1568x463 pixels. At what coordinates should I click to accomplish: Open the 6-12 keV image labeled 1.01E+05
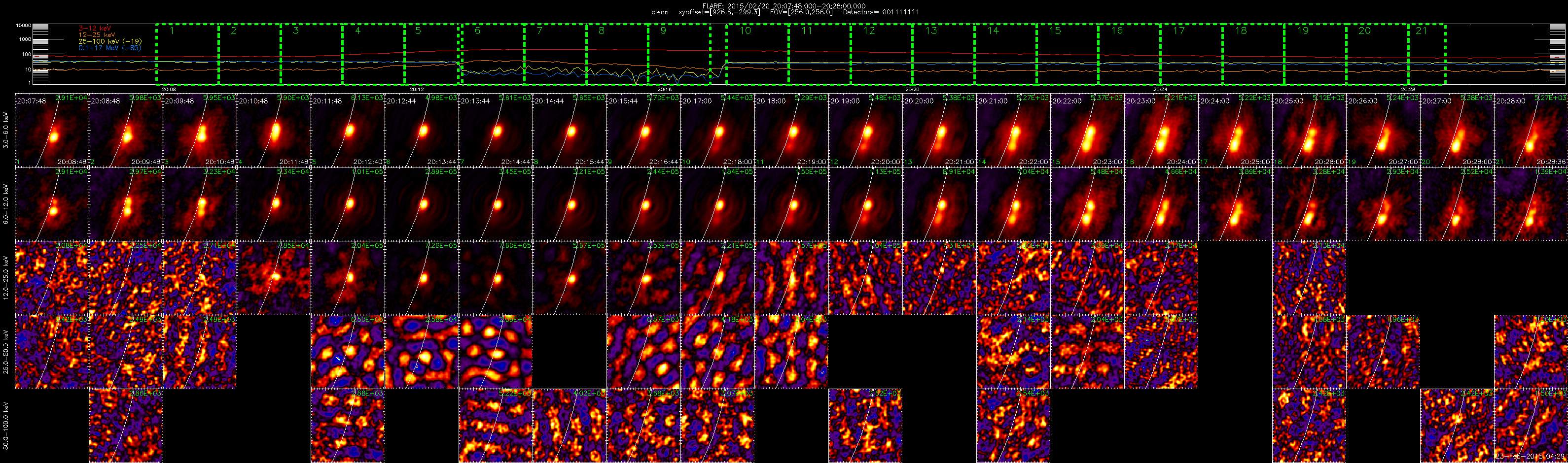tap(348, 204)
